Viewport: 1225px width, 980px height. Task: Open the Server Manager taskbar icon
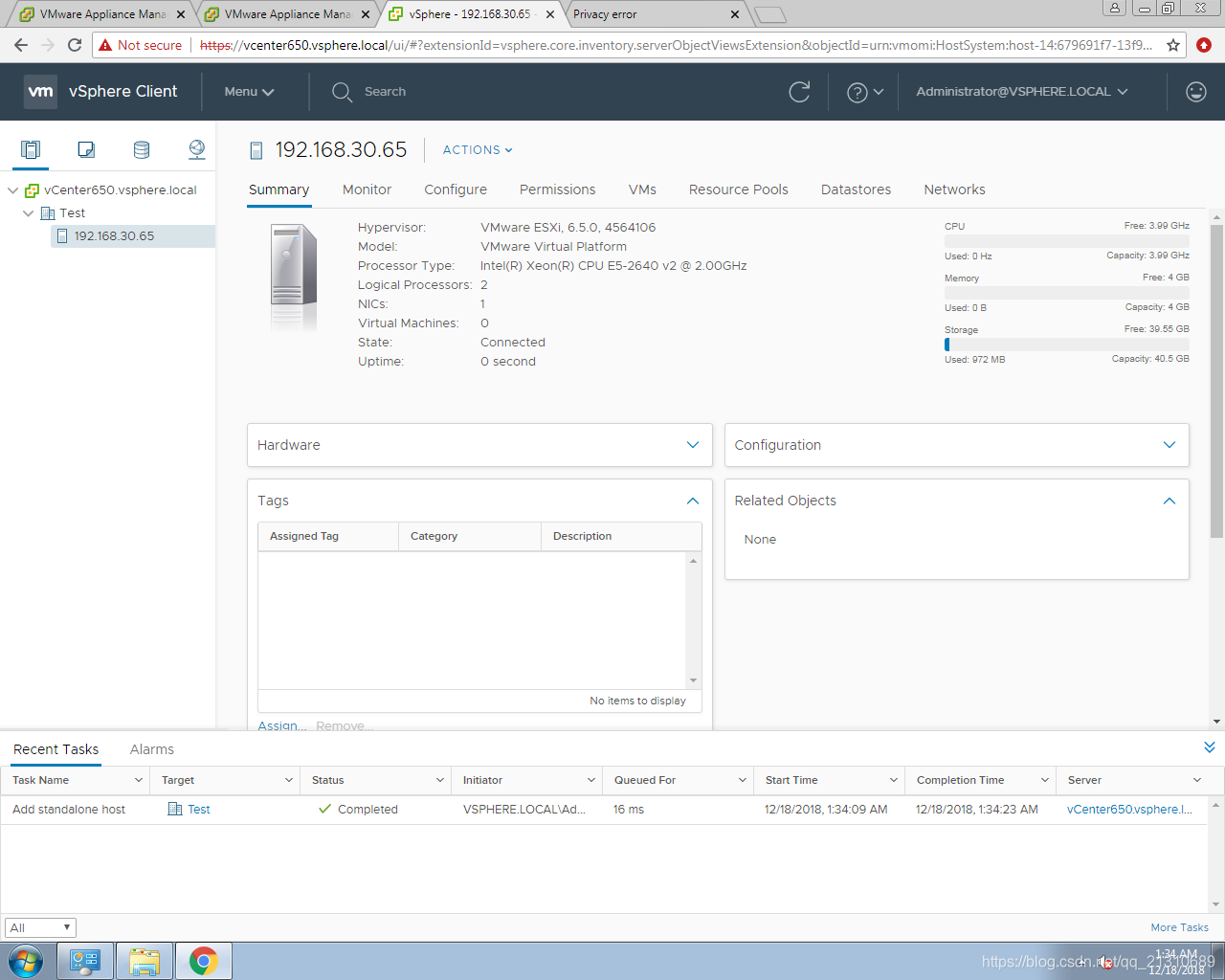pos(85,961)
